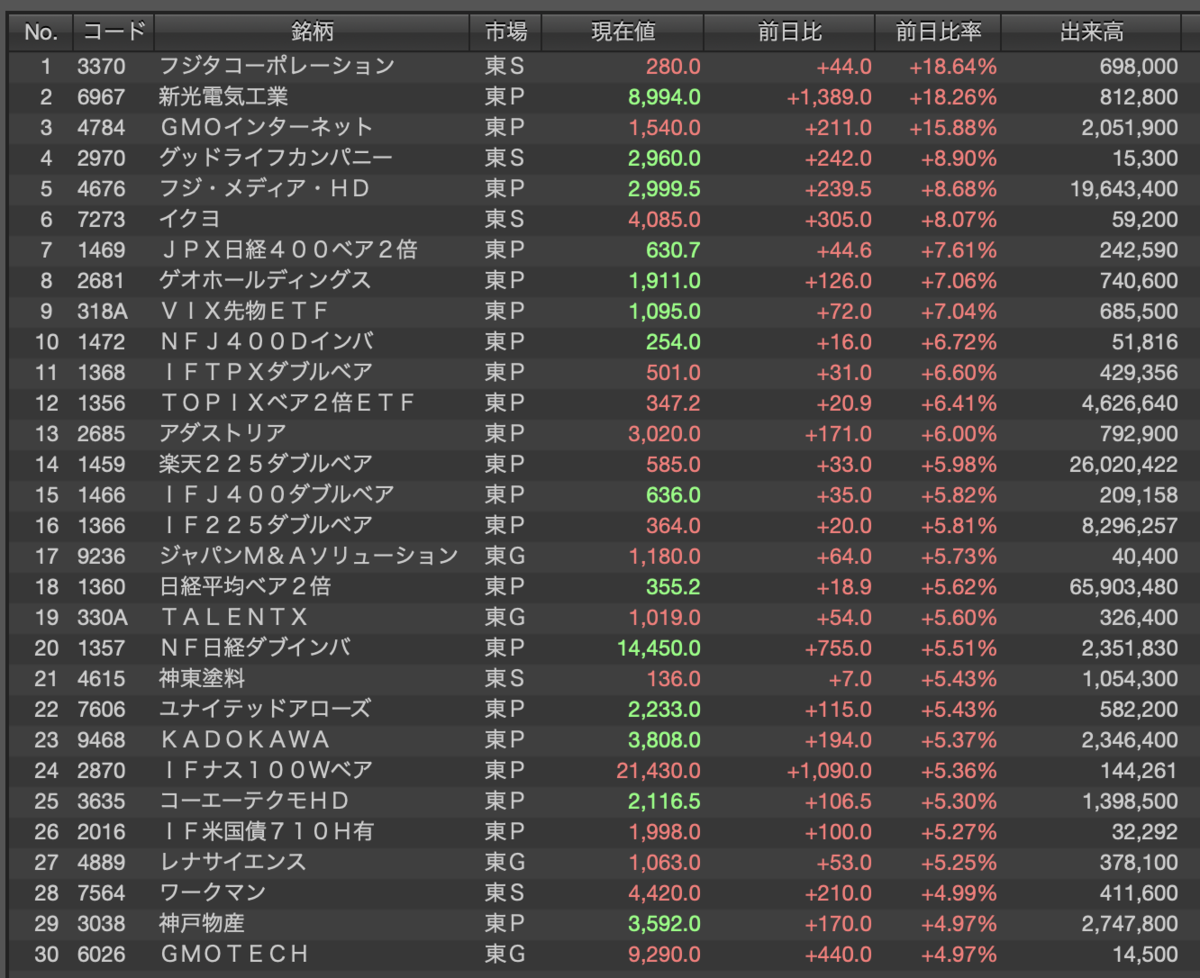The image size is (1200, 978).
Task: Click current price 21,430.0
Action: click(659, 770)
